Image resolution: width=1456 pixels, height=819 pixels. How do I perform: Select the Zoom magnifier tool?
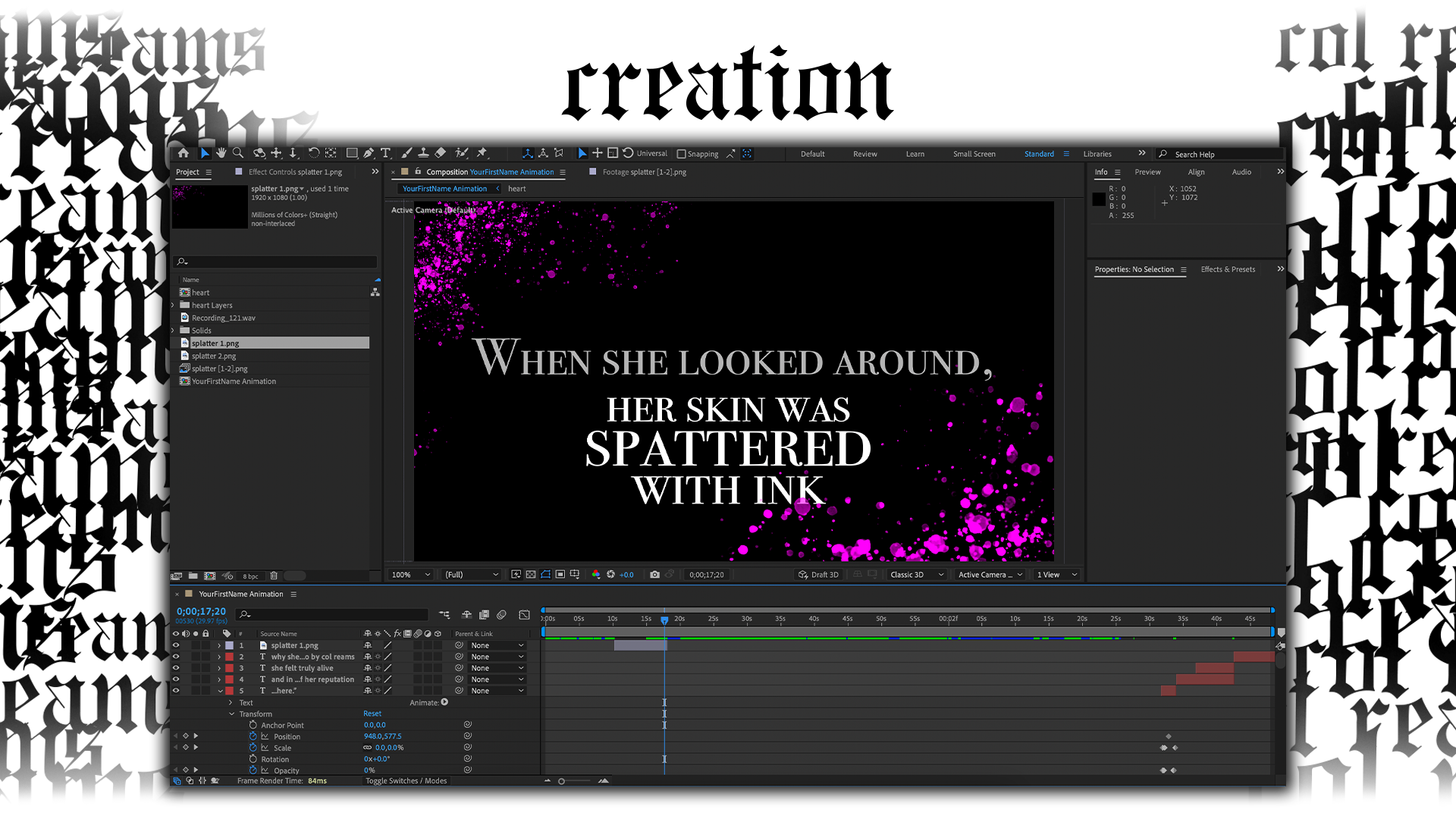238,153
